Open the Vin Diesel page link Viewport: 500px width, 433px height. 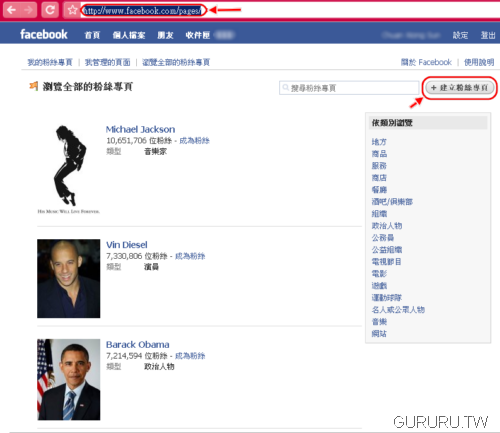pos(127,245)
